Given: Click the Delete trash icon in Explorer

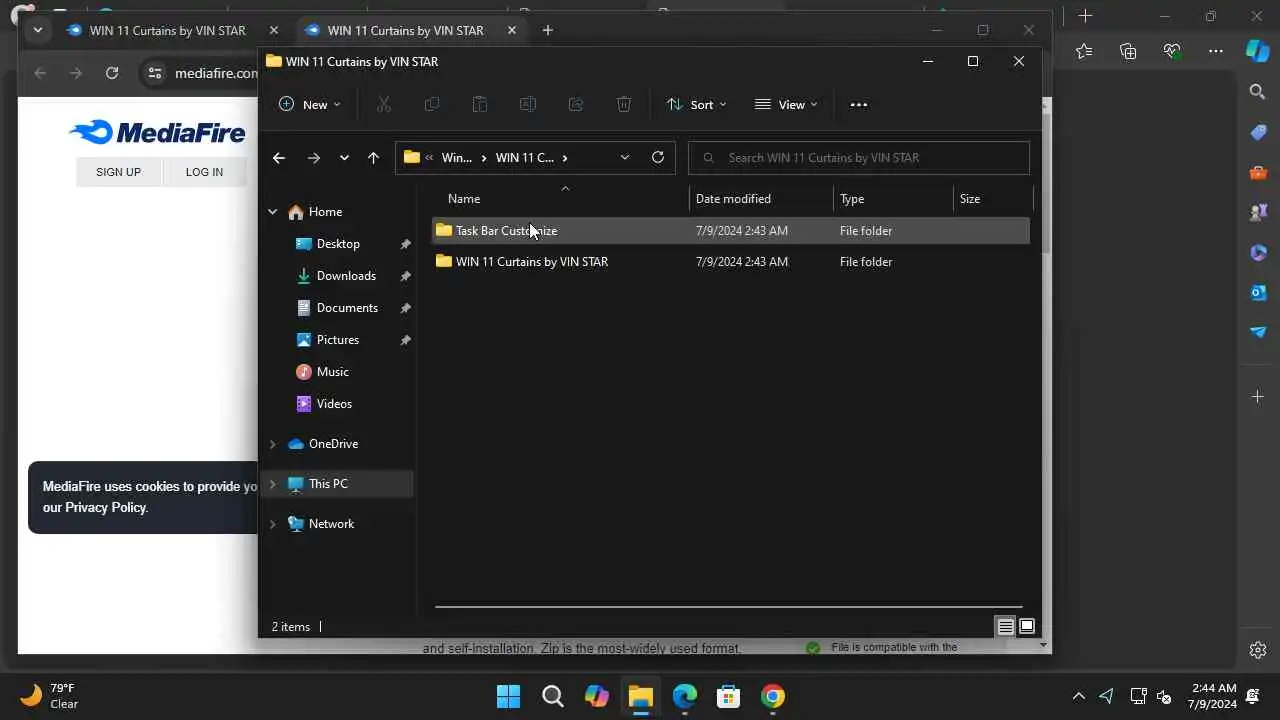Looking at the screenshot, I should pyautogui.click(x=624, y=104).
